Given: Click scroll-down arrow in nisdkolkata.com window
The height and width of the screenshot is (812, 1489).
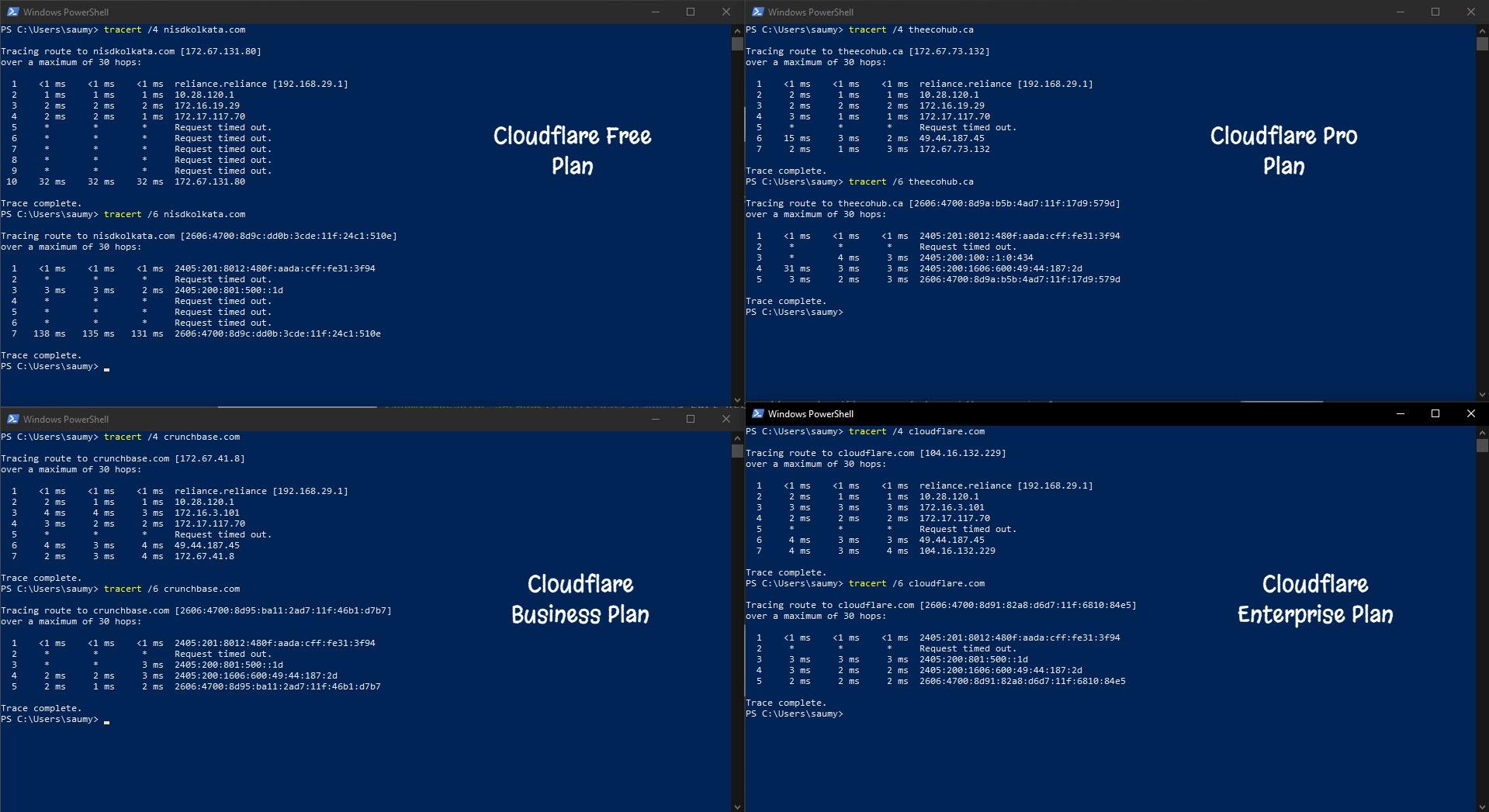Looking at the screenshot, I should click(737, 400).
